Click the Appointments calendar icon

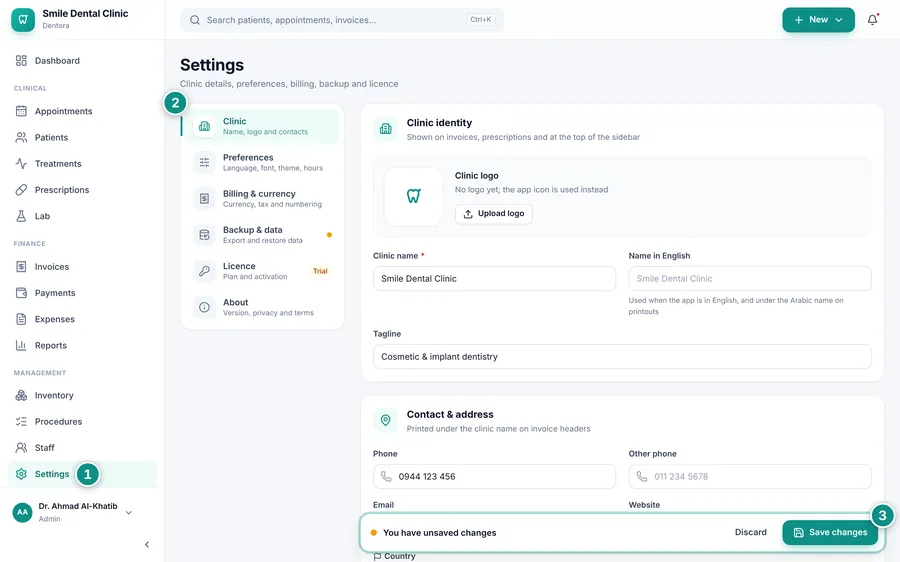[21, 111]
